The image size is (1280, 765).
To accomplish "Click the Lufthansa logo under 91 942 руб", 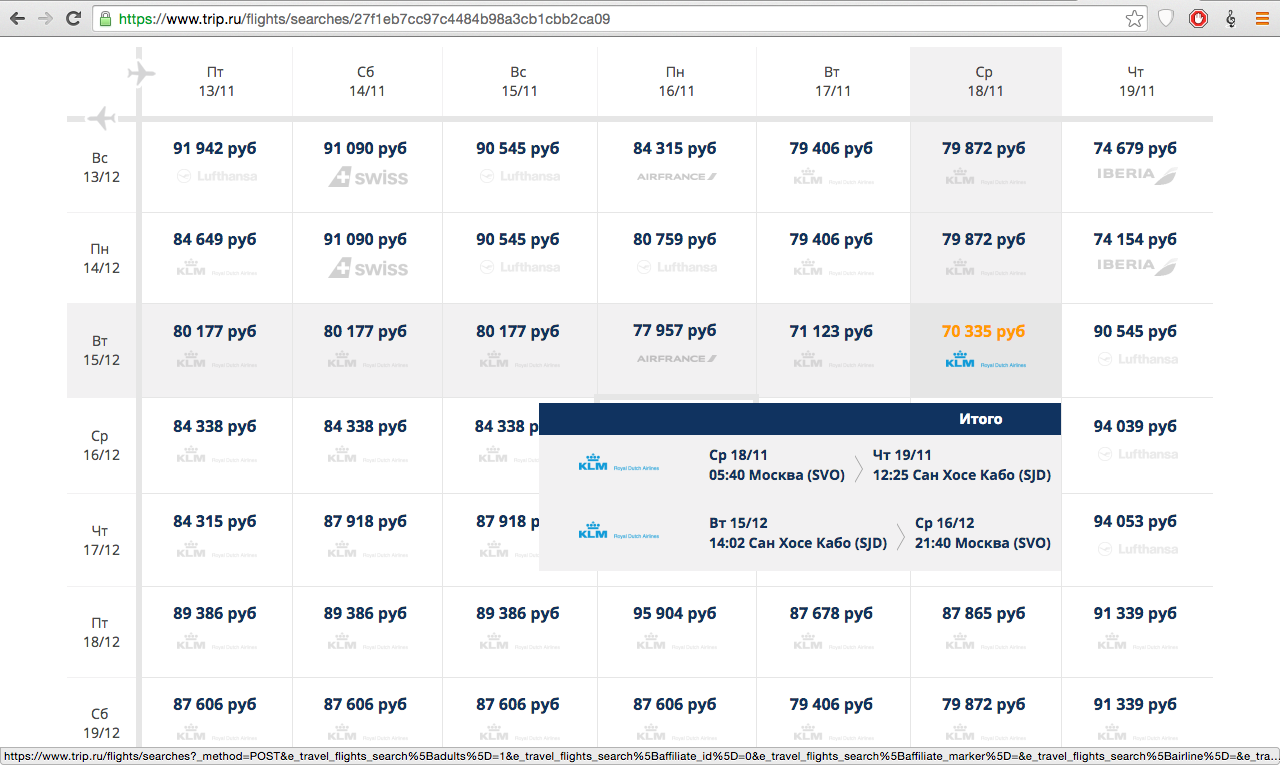I will tap(216, 176).
